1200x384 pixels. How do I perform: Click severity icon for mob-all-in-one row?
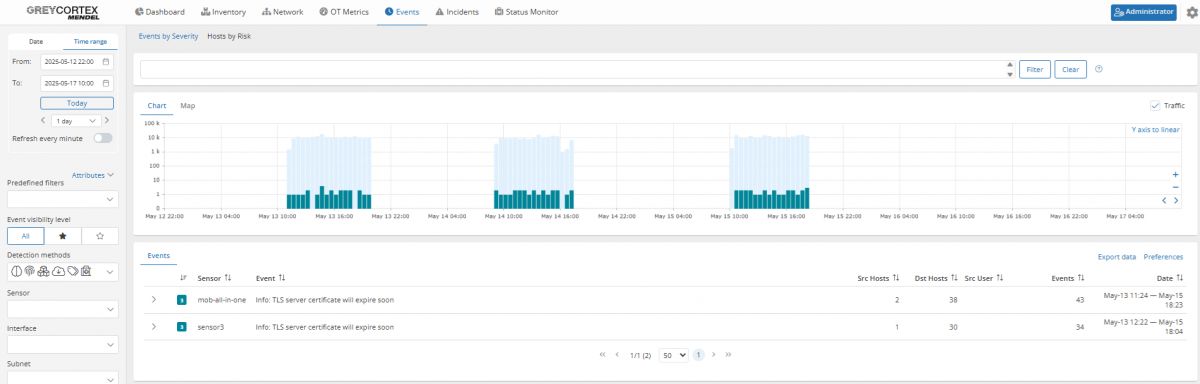[x=182, y=299]
